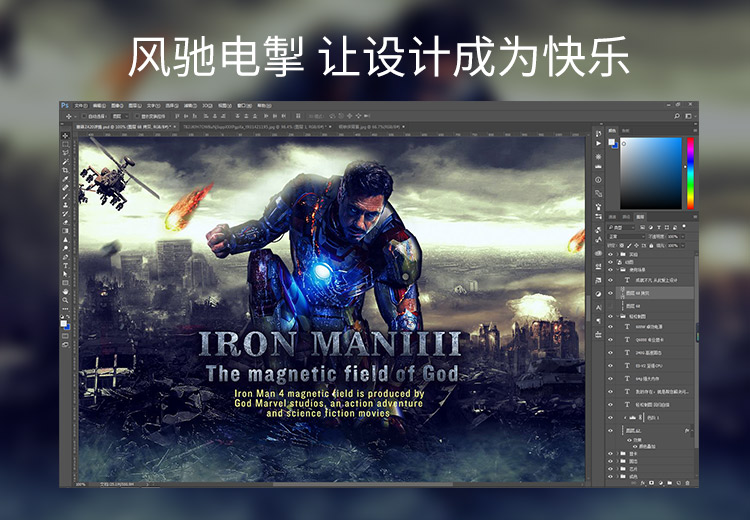Open the 编辑 (Edit) menu

(x=99, y=105)
